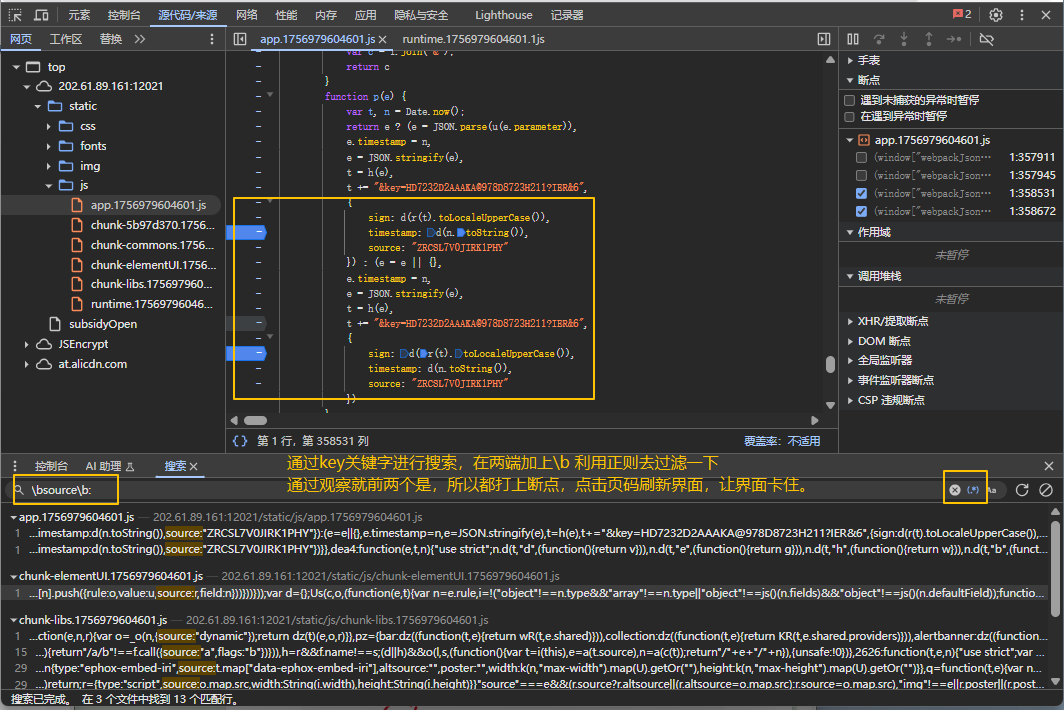Click the 不适用 coverage link
1064x710 pixels.
(x=803, y=441)
